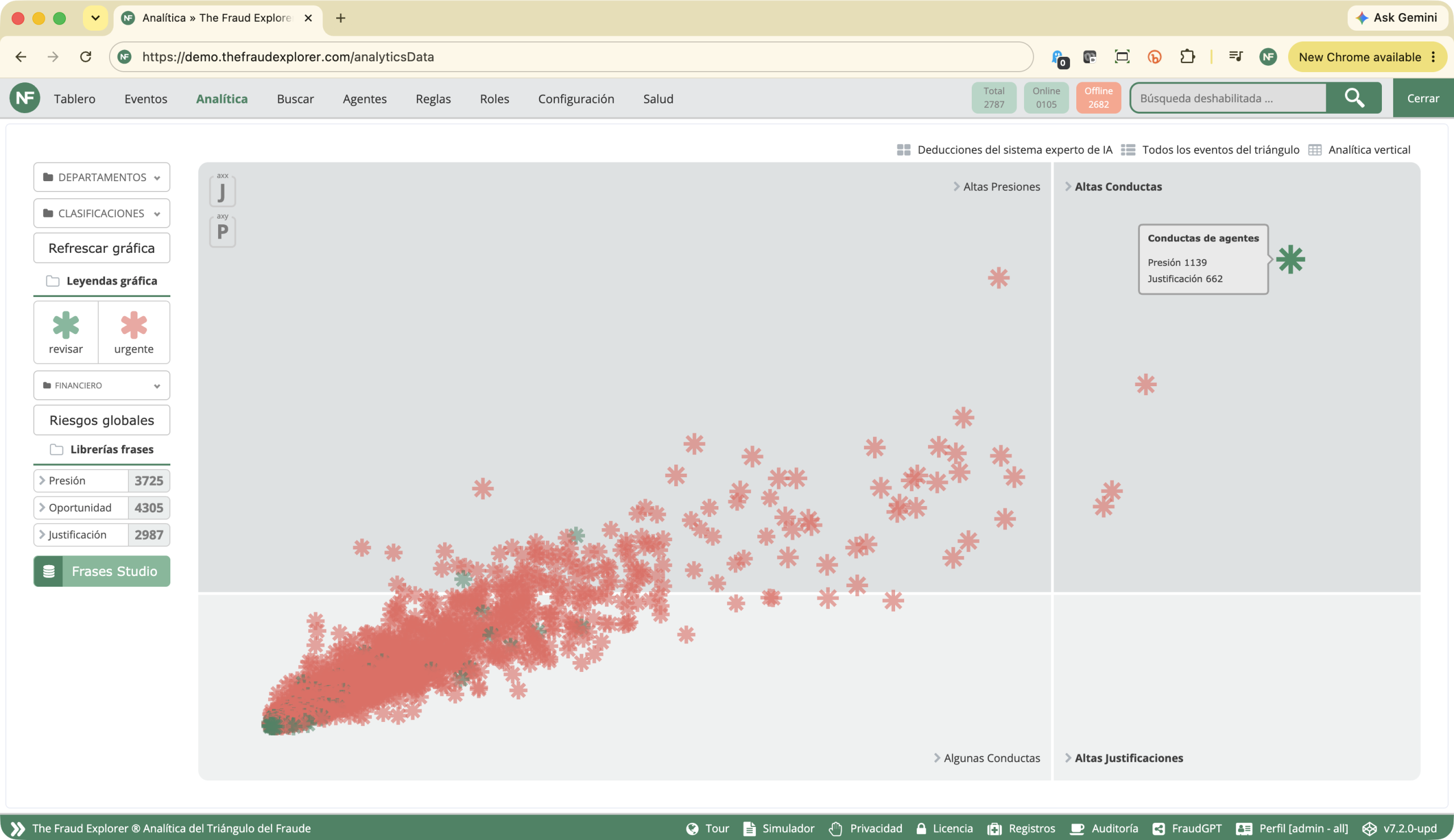Viewport: 1454px width, 840px height.
Task: Click the v7.2.0-upd version icon
Action: [1369, 829]
